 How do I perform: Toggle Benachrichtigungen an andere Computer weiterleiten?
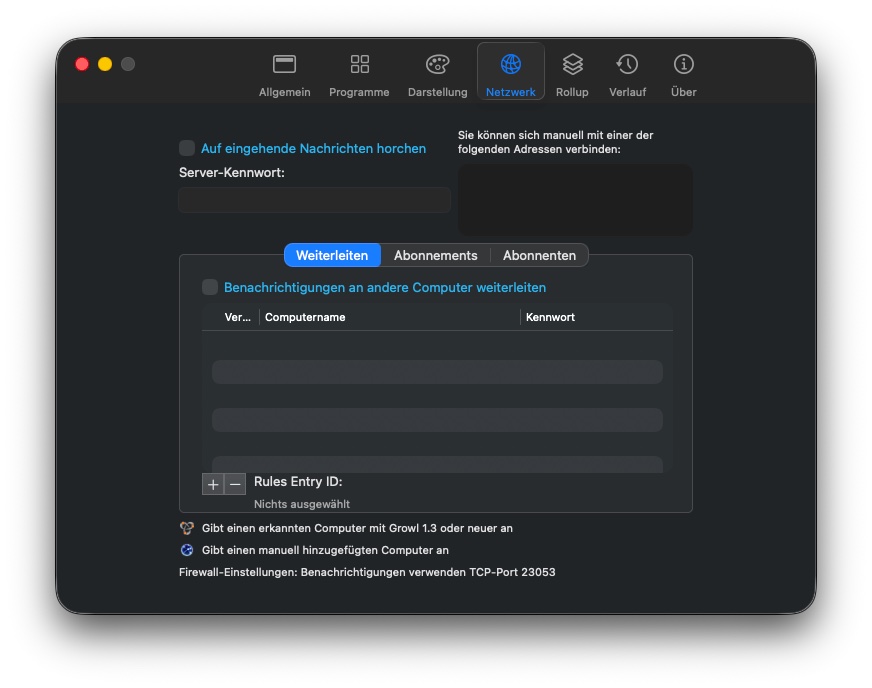tap(210, 287)
